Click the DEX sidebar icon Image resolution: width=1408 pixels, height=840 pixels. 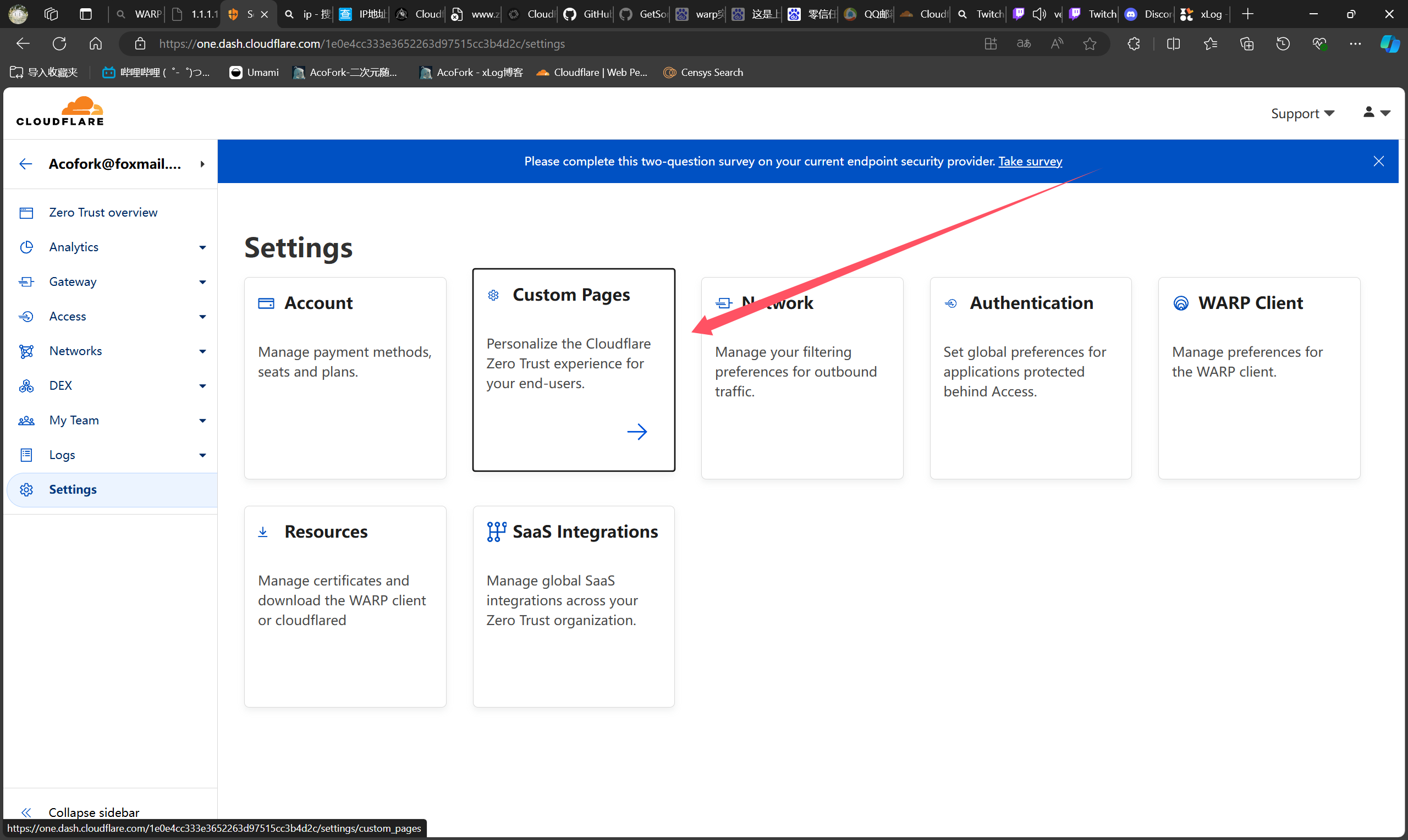26,385
